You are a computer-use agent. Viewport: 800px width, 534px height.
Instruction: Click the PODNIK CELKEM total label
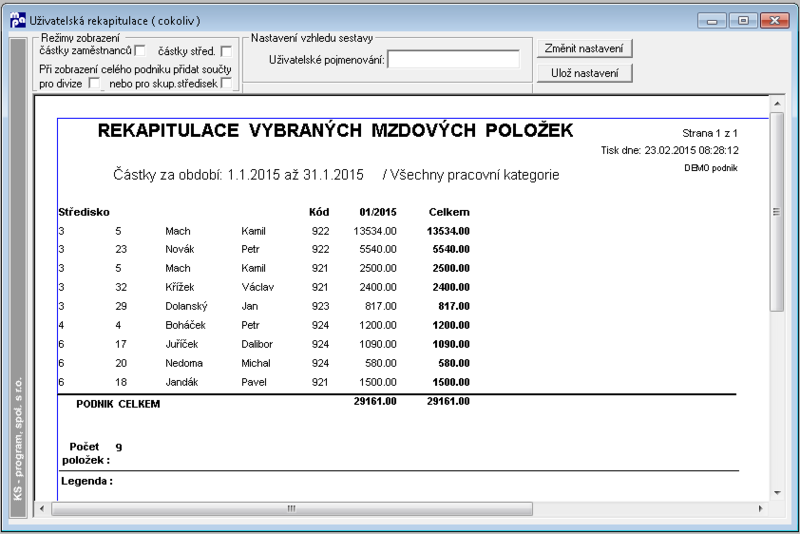tap(118, 404)
